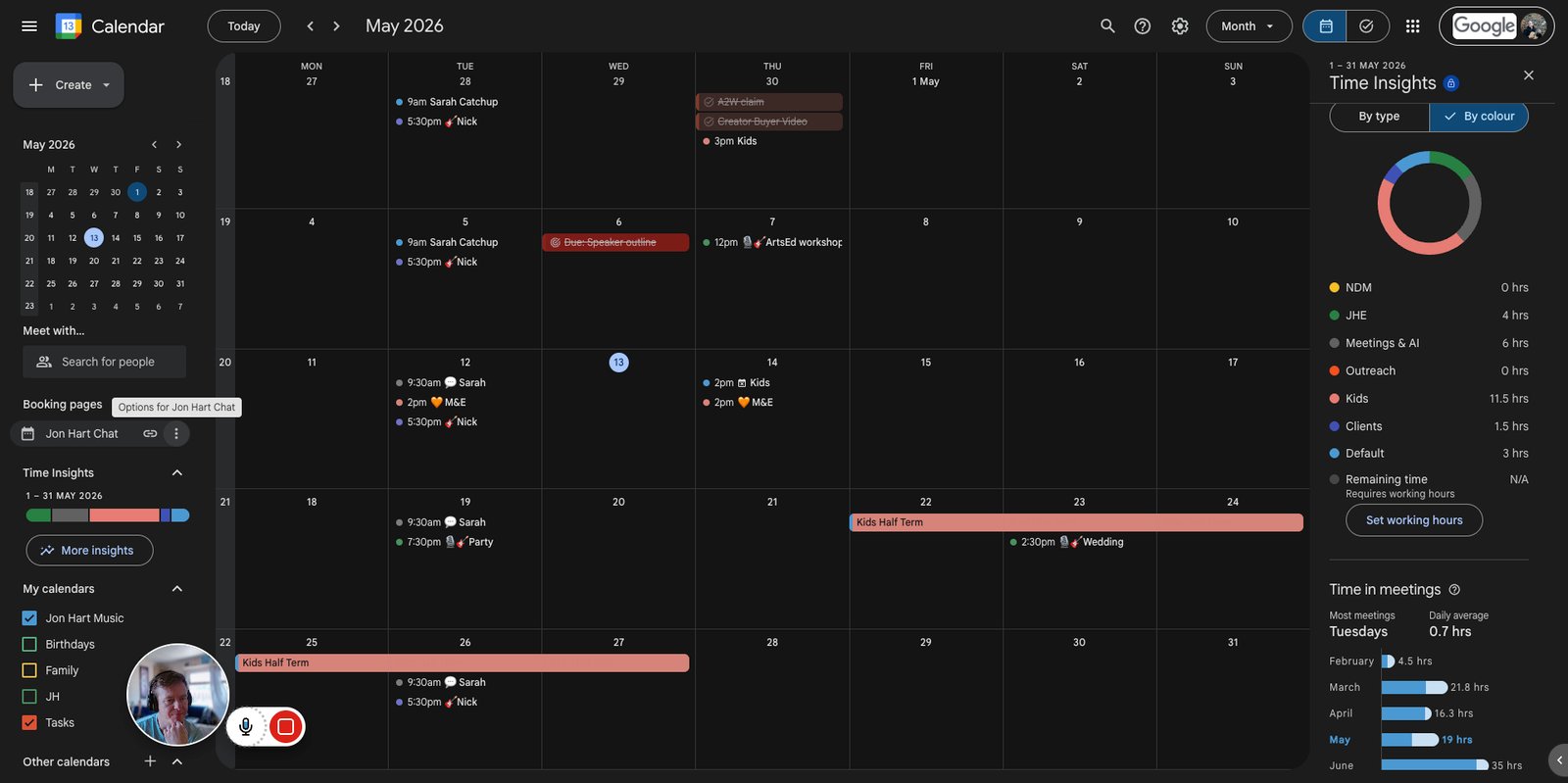
Task: Click the time breakdown donut chart
Action: point(1429,203)
